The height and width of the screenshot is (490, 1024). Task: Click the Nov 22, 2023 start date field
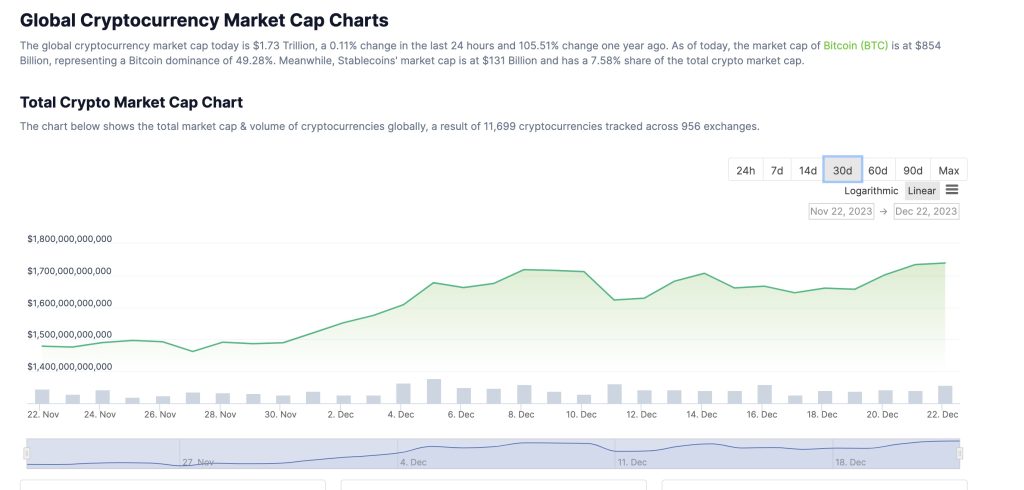[x=841, y=211]
